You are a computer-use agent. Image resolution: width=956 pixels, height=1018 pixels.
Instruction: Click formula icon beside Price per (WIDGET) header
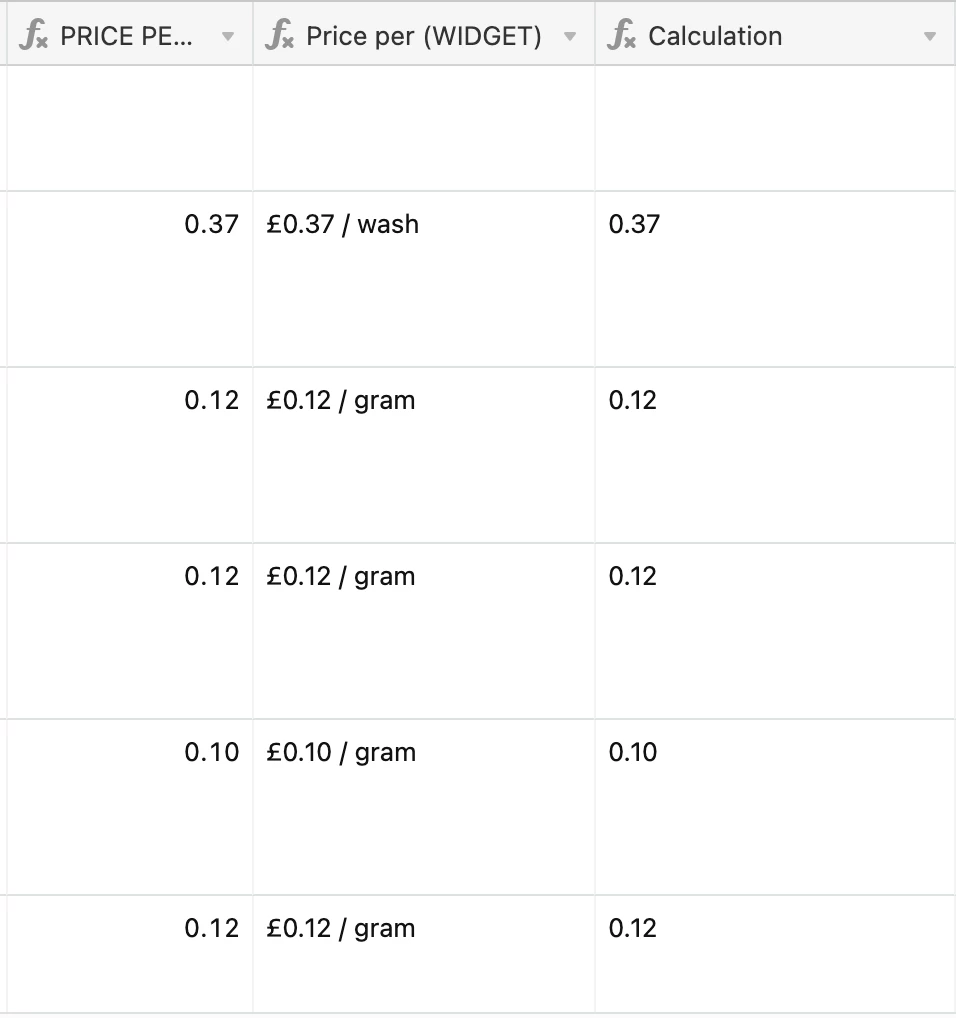click(279, 35)
